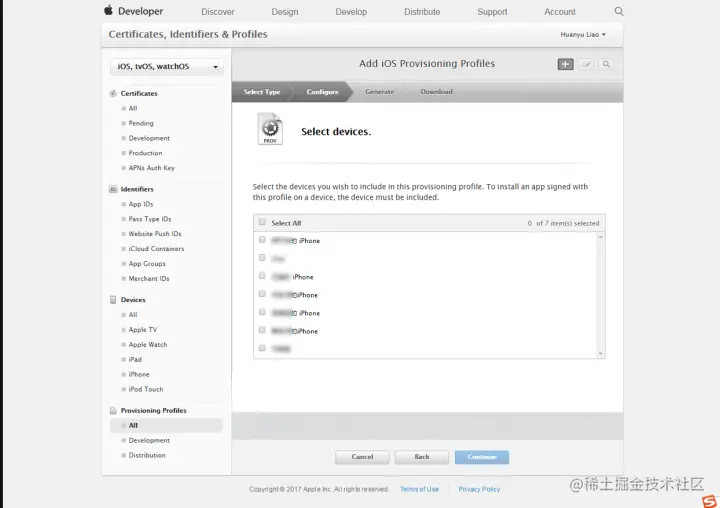Click the Continue button
Screen dimensions: 720x508
pos(482,457)
